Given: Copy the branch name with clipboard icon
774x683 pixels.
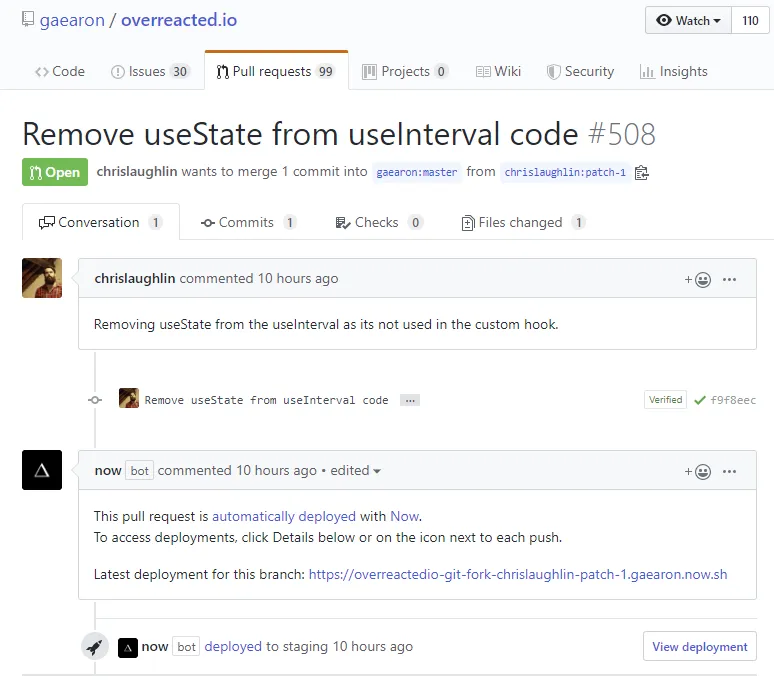Looking at the screenshot, I should pos(641,173).
